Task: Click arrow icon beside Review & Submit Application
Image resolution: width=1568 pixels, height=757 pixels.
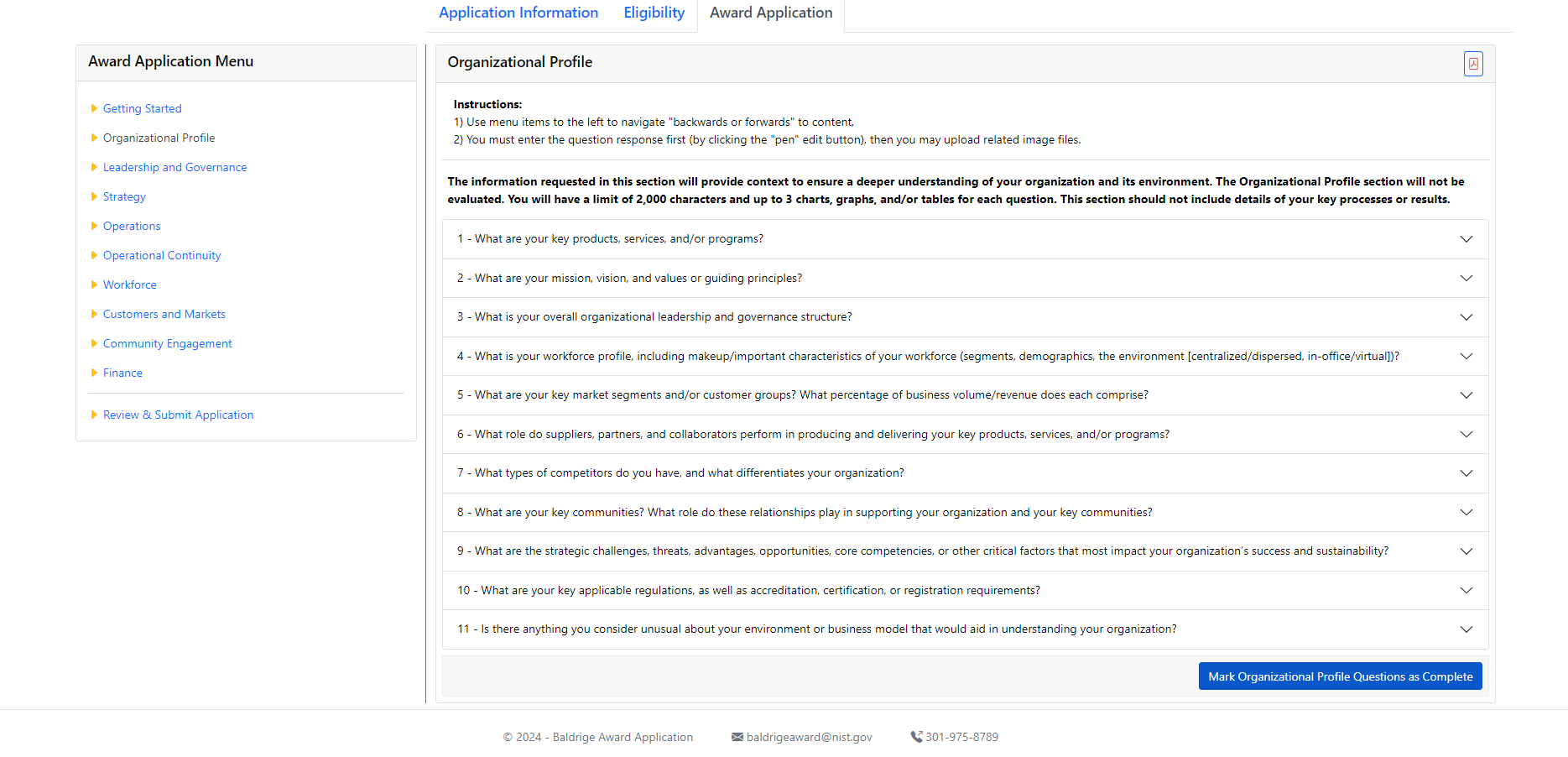Action: coord(94,415)
